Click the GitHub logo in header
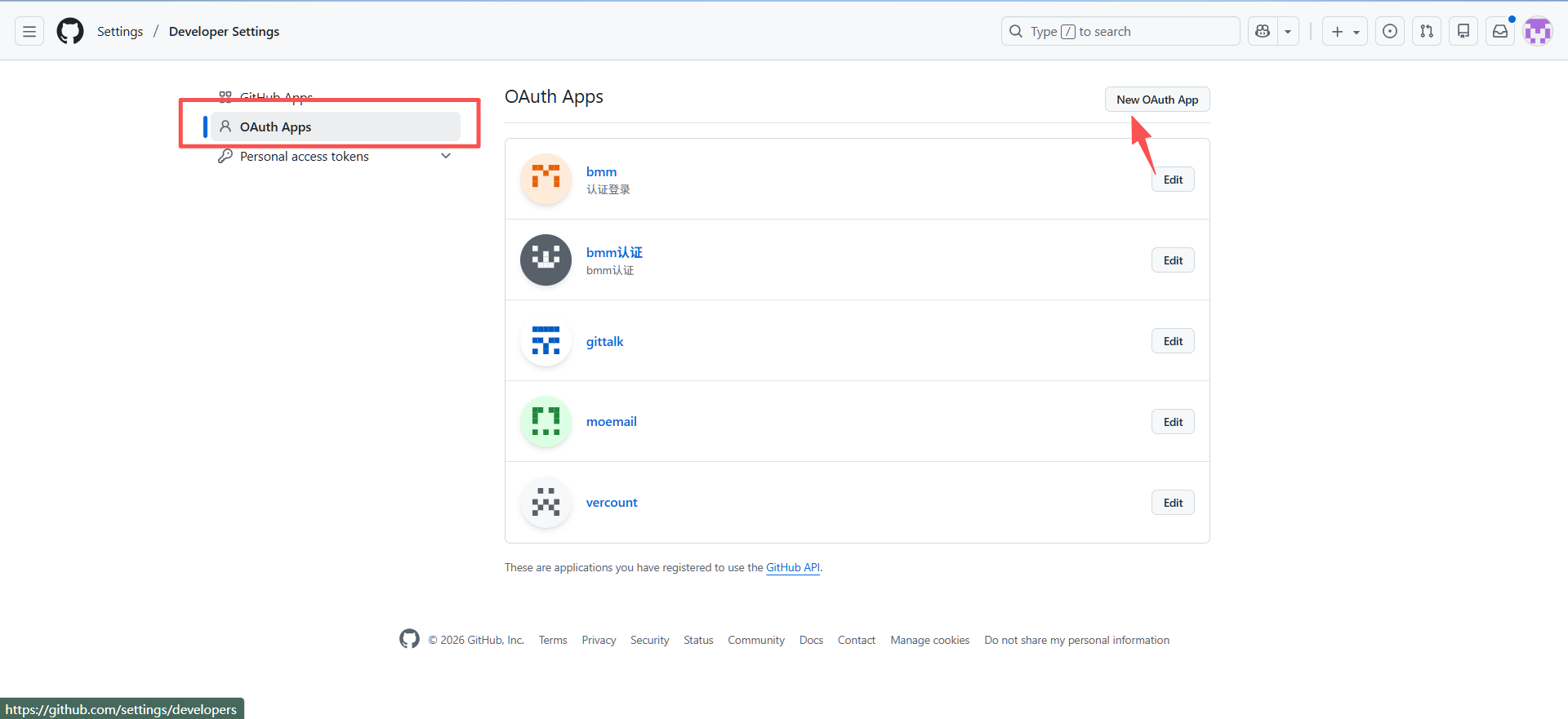 [x=70, y=32]
